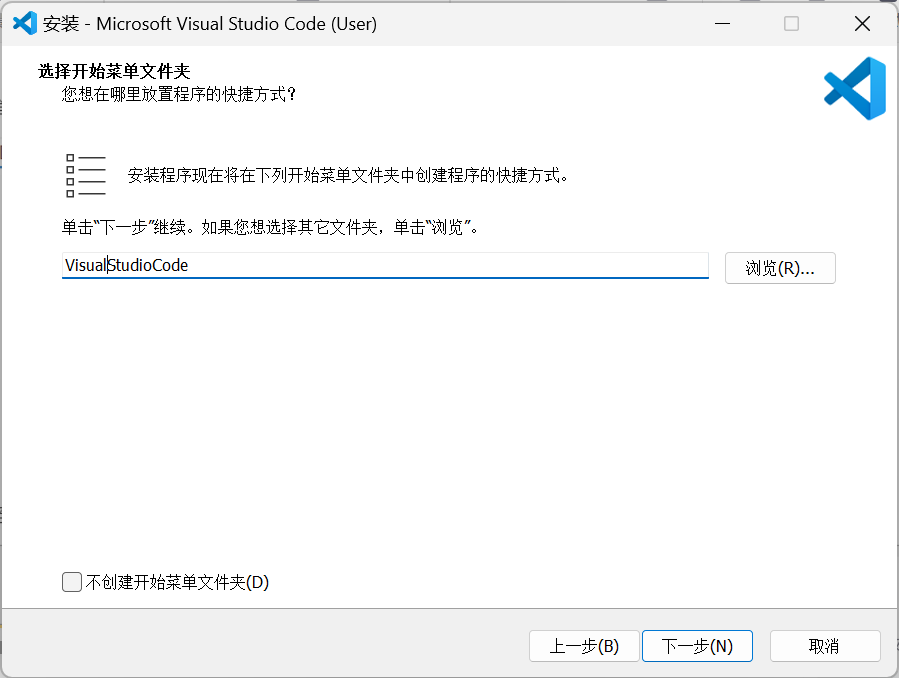Click the large VS Code logo
Image resolution: width=899 pixels, height=678 pixels.
tap(855, 88)
